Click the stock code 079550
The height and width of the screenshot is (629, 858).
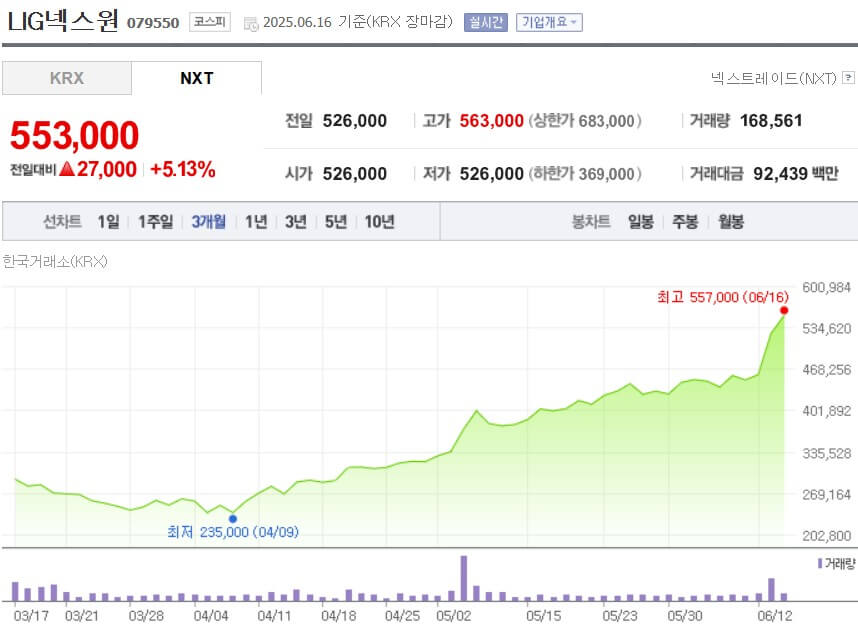tap(153, 23)
